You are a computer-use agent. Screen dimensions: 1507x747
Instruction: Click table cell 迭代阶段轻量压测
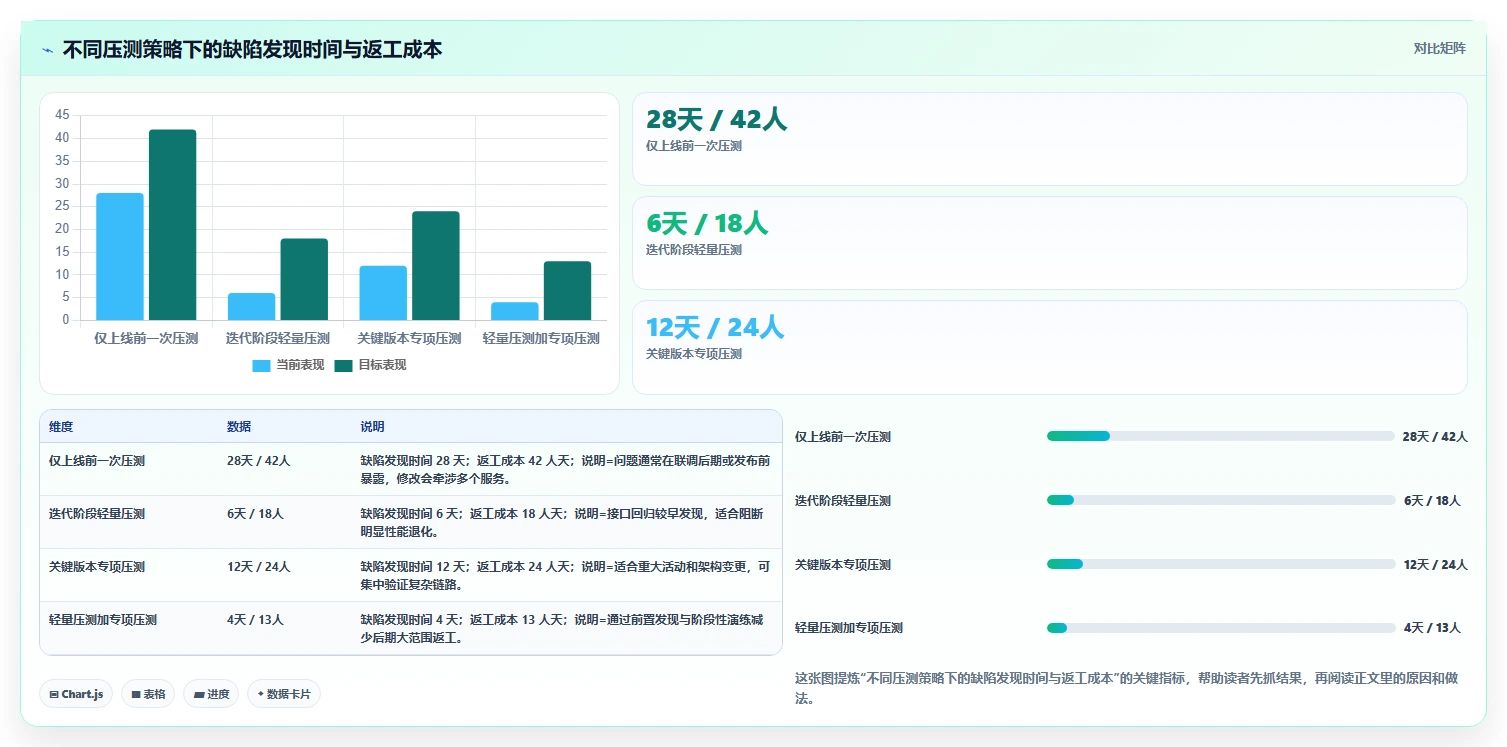pos(97,514)
